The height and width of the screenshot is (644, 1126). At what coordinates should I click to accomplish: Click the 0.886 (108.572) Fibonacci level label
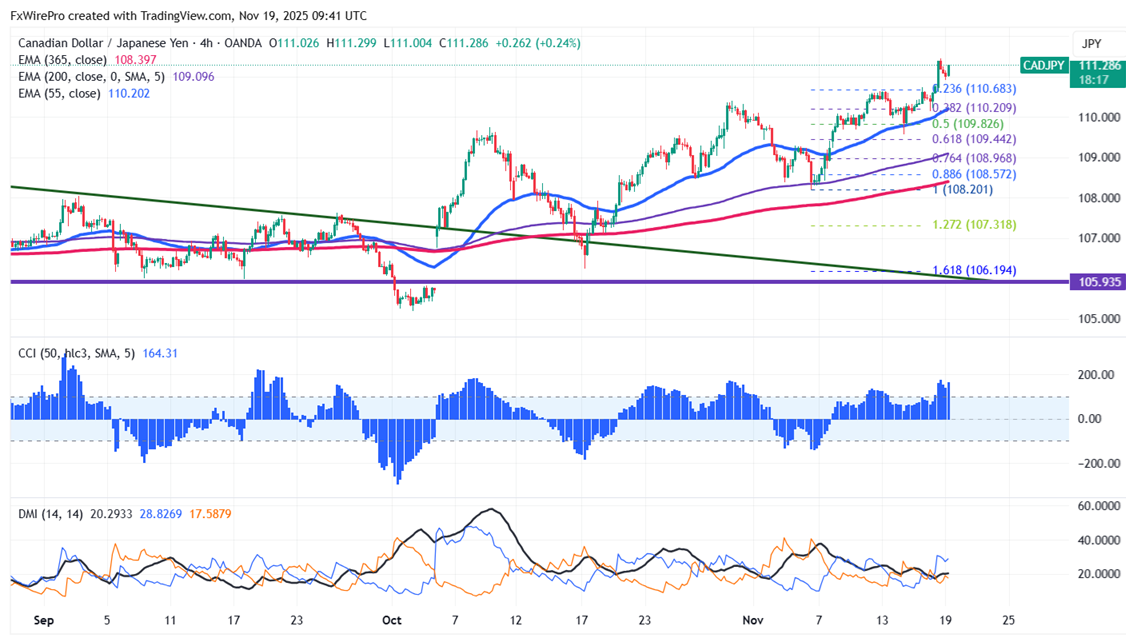[974, 174]
